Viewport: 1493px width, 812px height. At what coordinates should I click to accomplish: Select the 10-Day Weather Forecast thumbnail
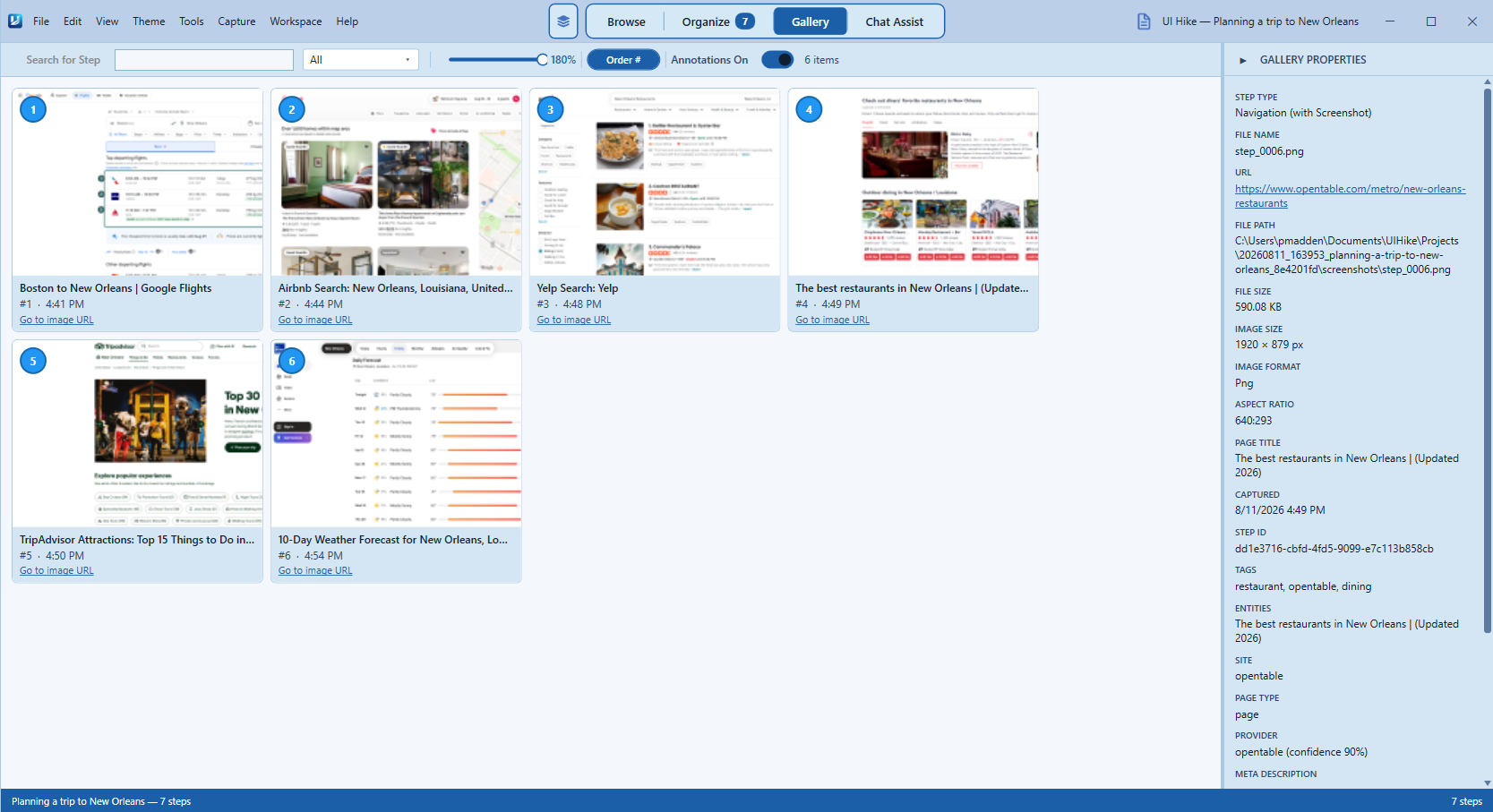click(396, 433)
